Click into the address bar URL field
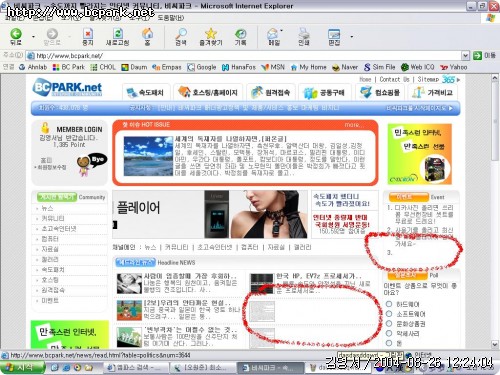The height and width of the screenshot is (375, 500). coord(245,55)
